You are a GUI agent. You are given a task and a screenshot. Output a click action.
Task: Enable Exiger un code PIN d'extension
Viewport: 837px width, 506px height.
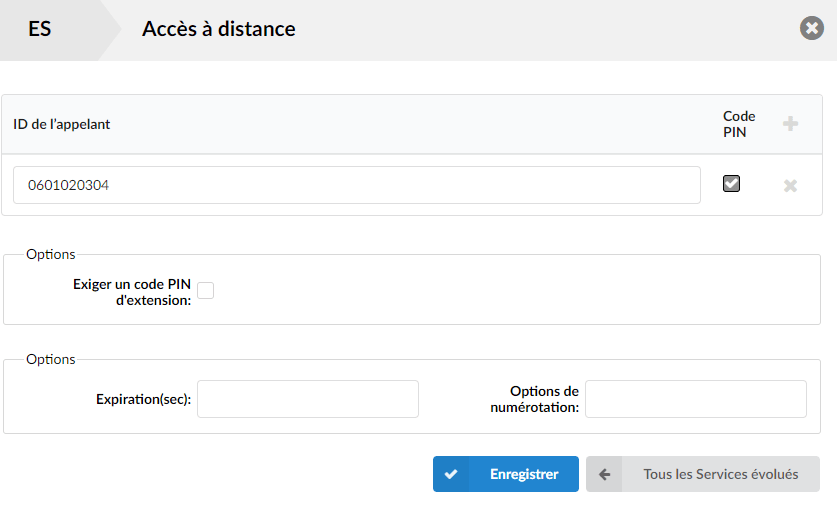tap(206, 291)
